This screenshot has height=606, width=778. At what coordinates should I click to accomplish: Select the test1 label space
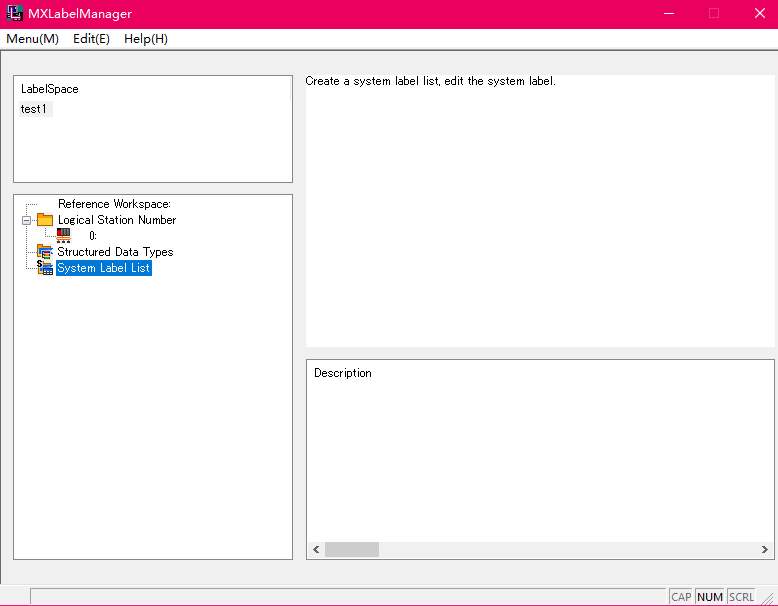click(x=34, y=109)
